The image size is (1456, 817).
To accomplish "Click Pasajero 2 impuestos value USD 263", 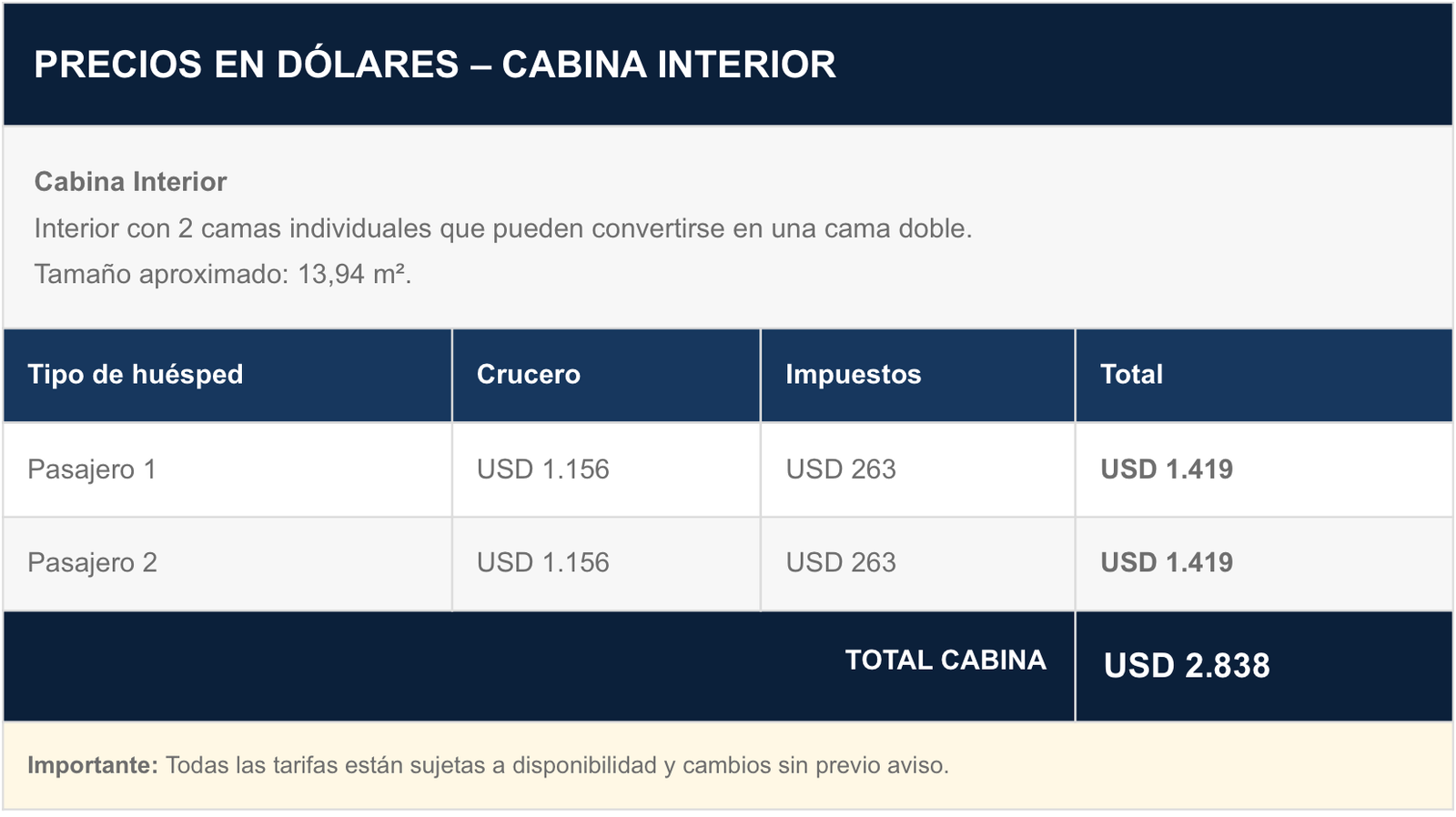I will tap(841, 563).
